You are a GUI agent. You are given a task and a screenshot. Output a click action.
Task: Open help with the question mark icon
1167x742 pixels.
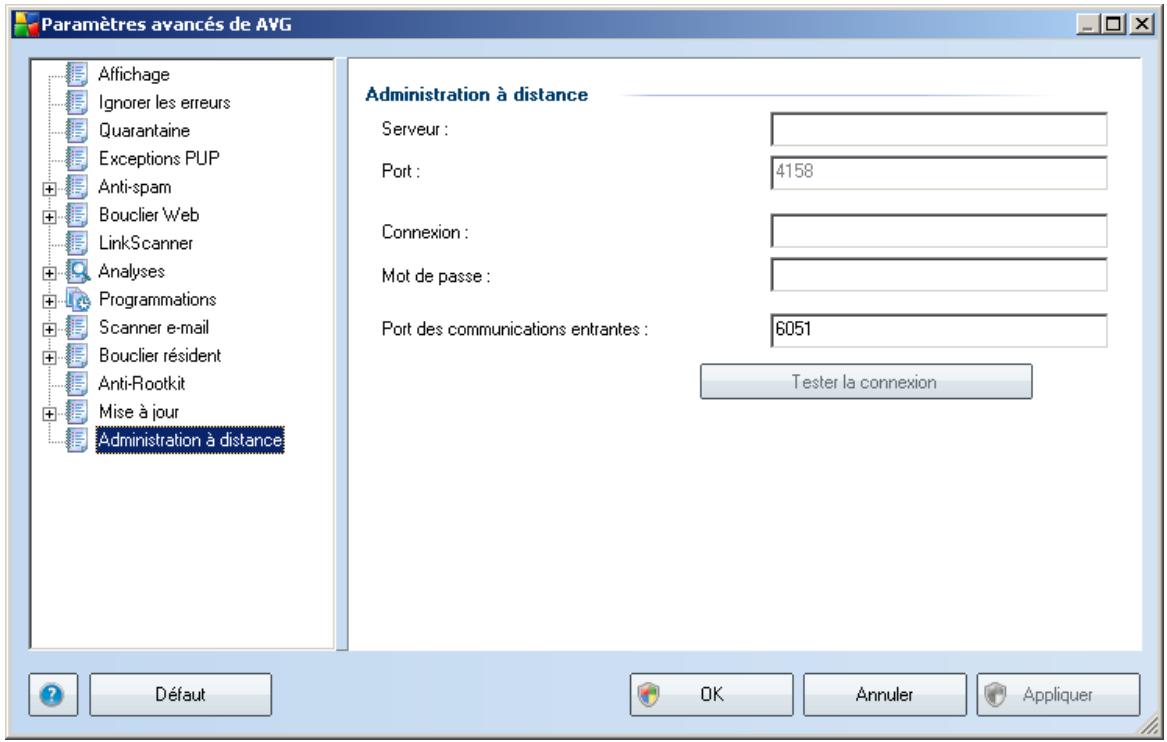click(x=52, y=695)
